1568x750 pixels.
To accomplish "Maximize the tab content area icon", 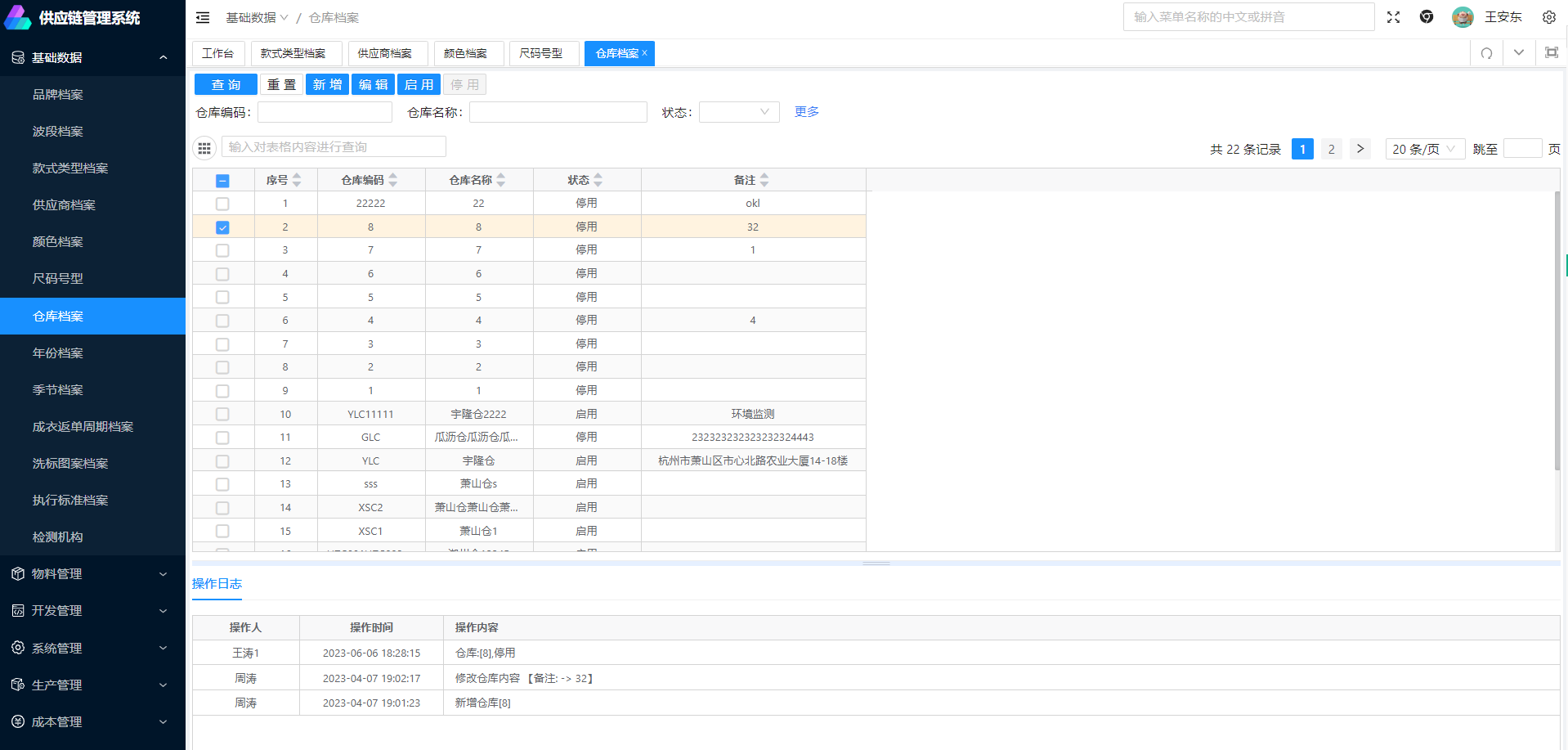I will [x=1551, y=53].
